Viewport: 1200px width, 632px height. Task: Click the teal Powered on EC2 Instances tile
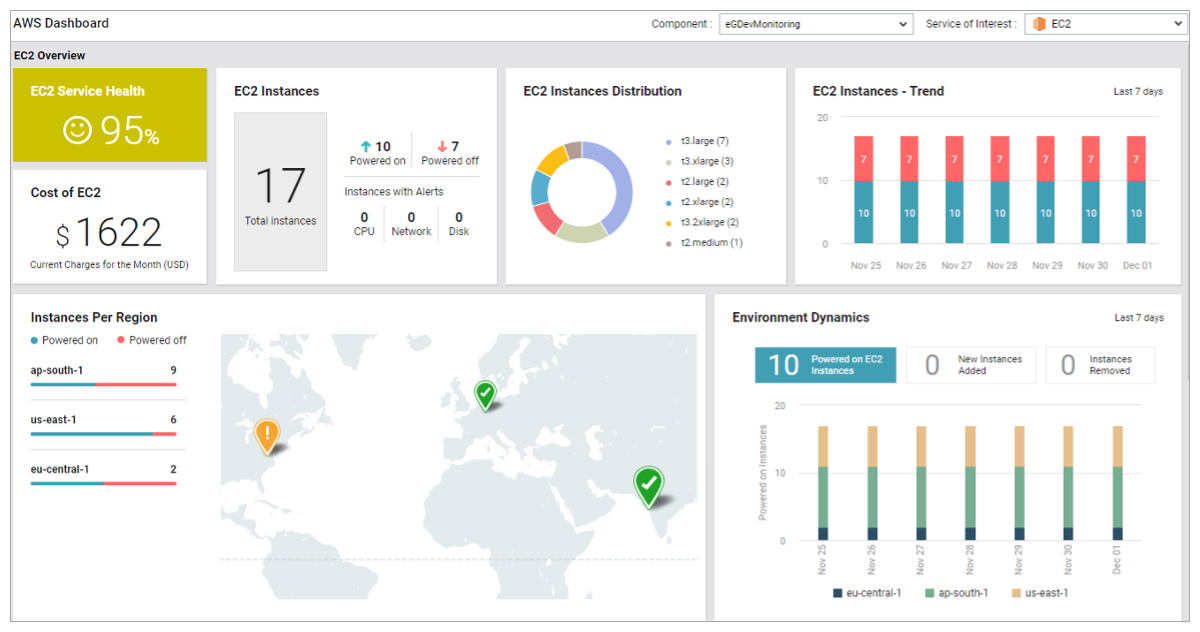825,365
